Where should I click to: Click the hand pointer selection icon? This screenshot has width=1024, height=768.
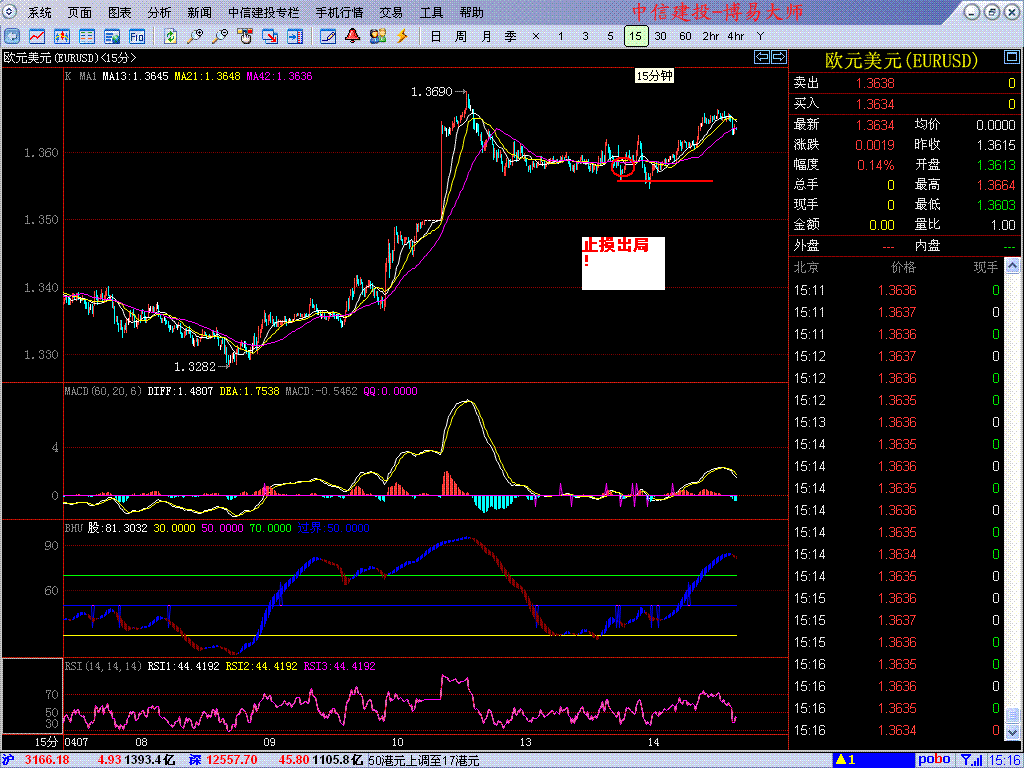(245, 36)
